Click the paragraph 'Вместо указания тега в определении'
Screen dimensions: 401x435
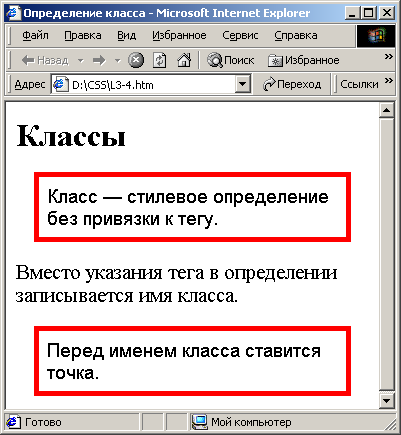(x=176, y=273)
